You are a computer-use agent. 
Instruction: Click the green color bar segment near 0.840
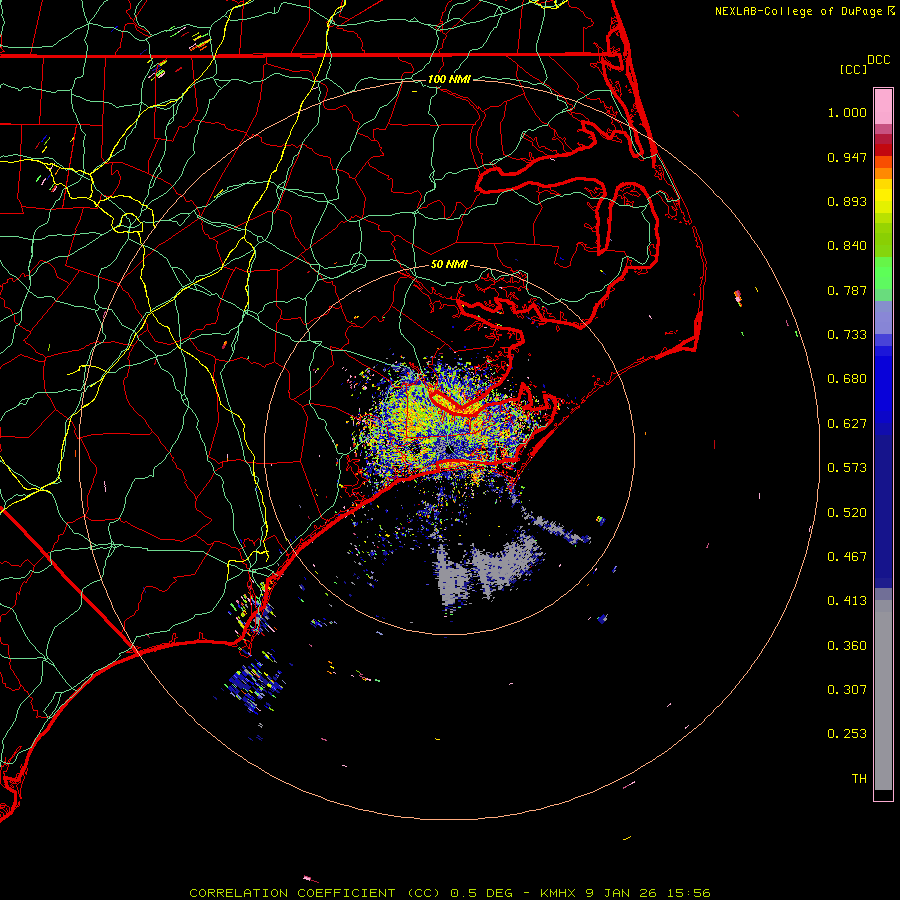coord(883,240)
